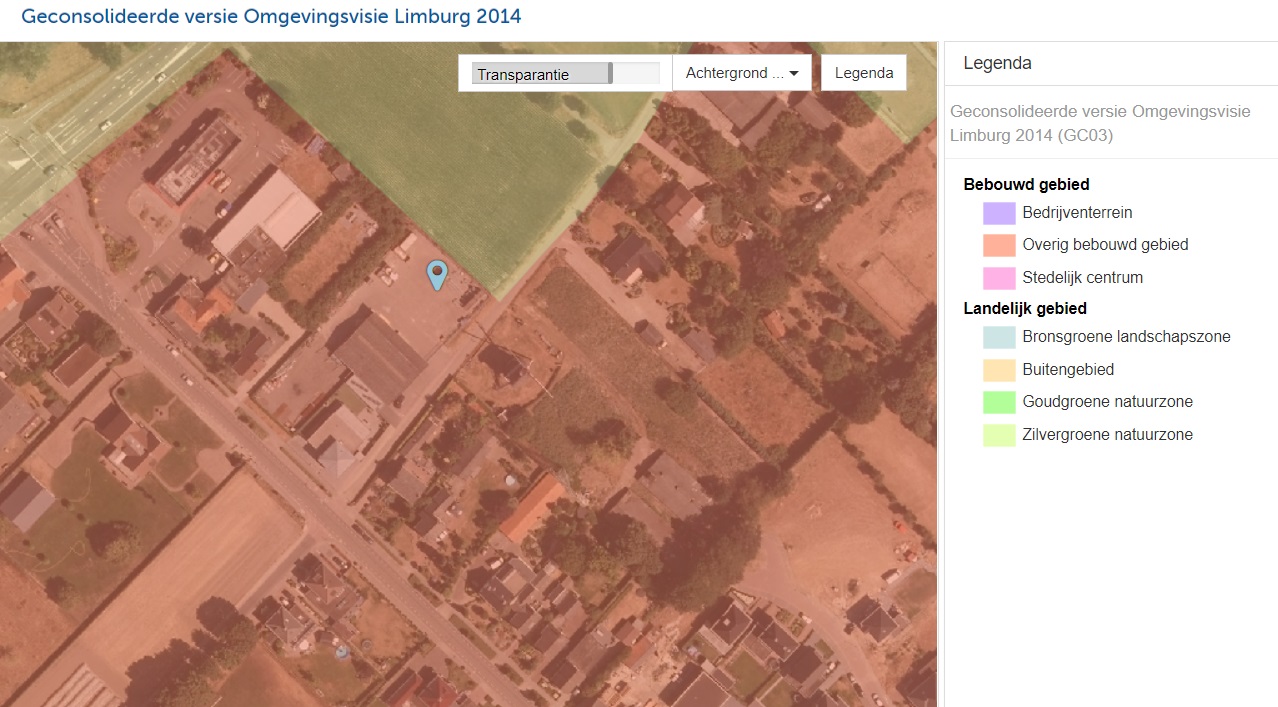Click the blue location pin marker on the map

pyautogui.click(x=436, y=275)
